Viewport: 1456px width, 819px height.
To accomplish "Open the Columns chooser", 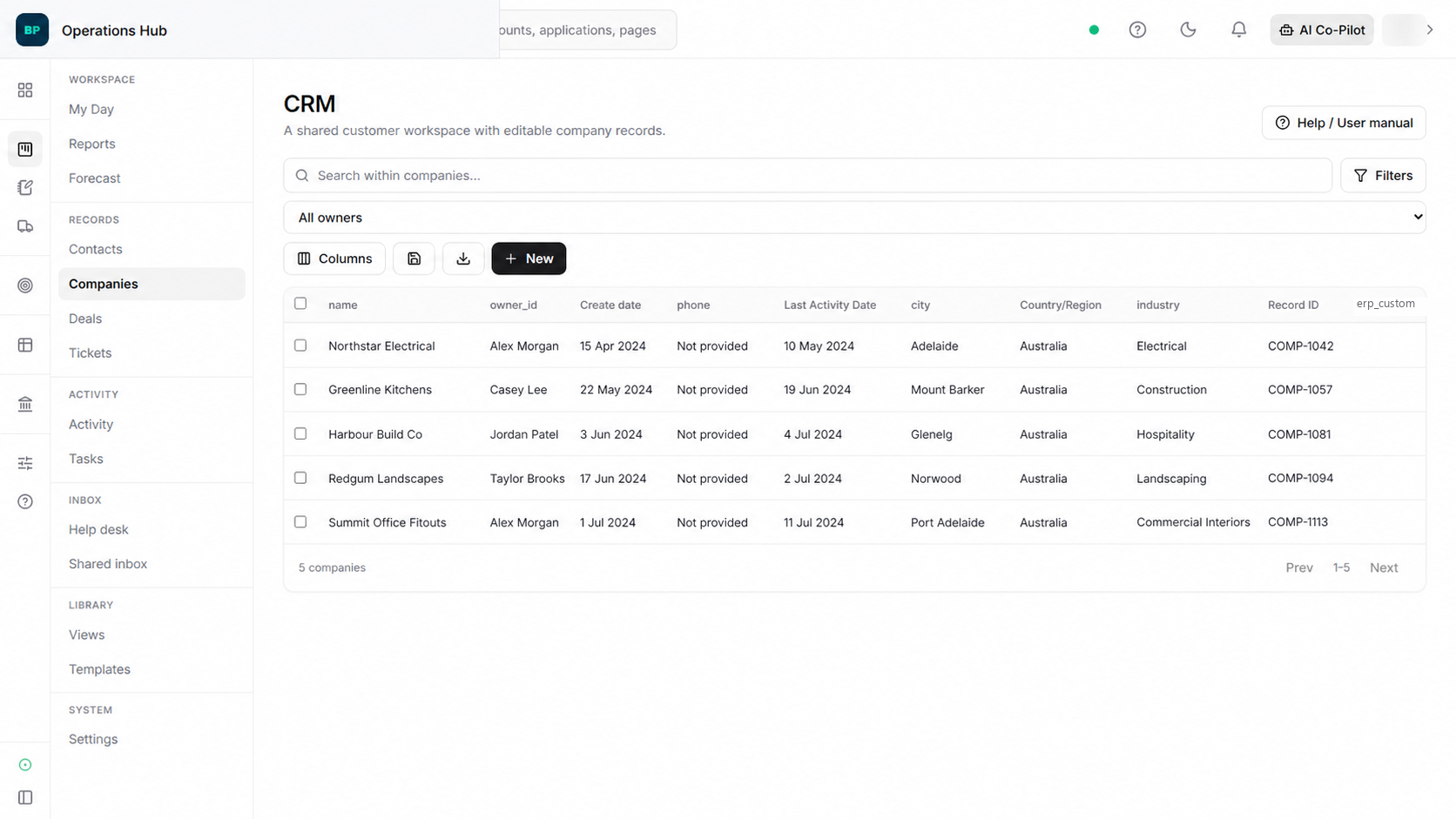I will click(334, 258).
